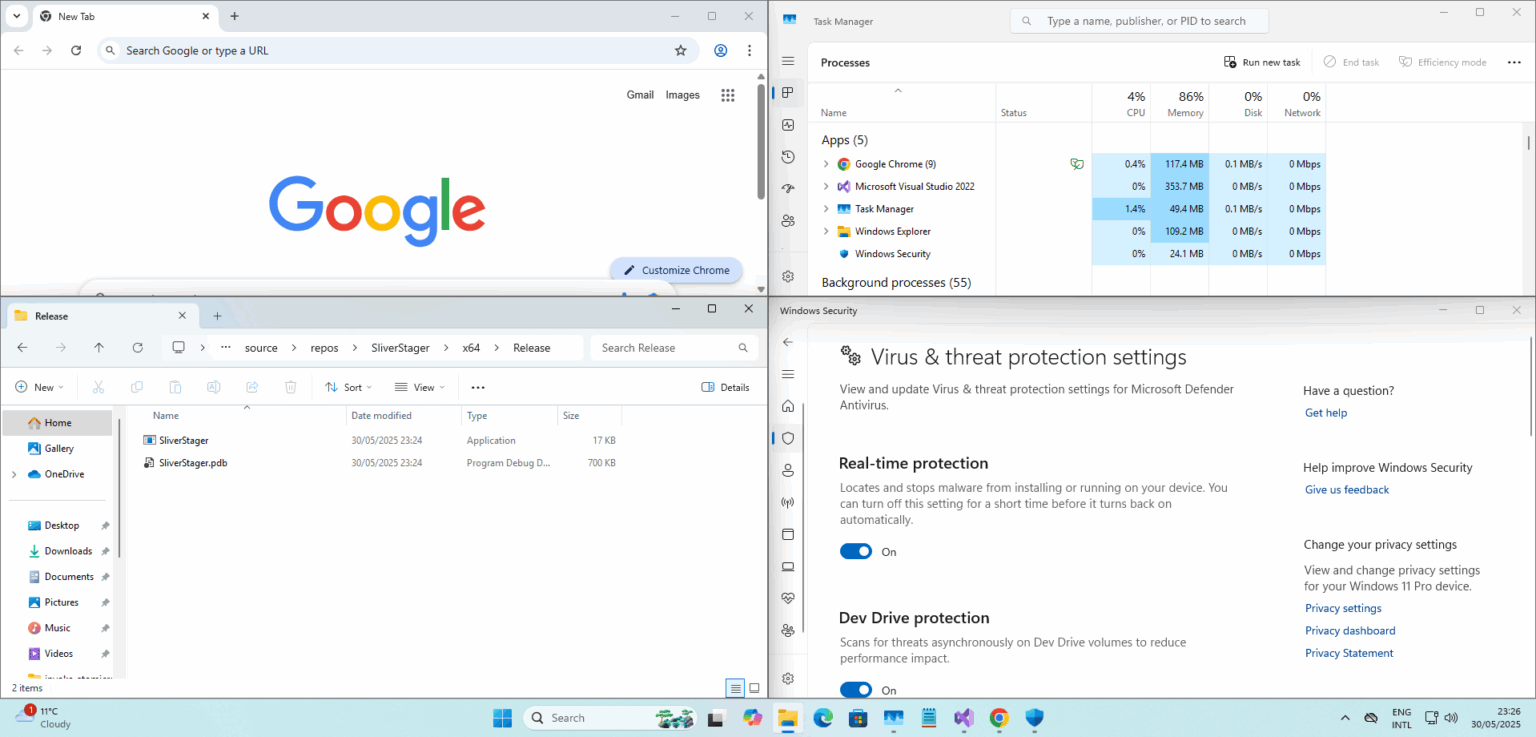This screenshot has width=1536, height=737.
Task: Toggle the details pane in File Explorer
Action: point(726,387)
